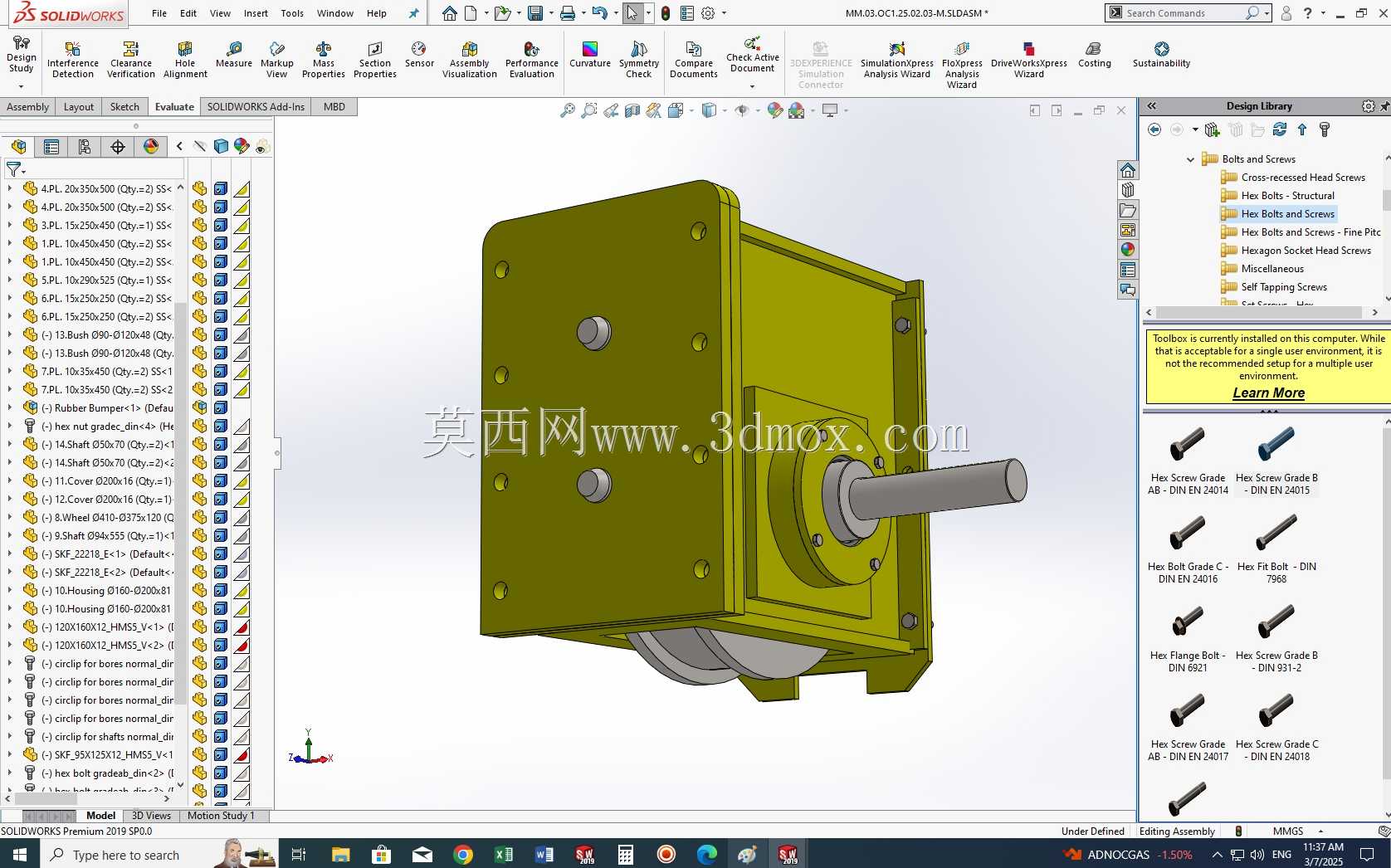Switch to Sketch tab
Screen dimensions: 1391x868
pyautogui.click(x=124, y=106)
